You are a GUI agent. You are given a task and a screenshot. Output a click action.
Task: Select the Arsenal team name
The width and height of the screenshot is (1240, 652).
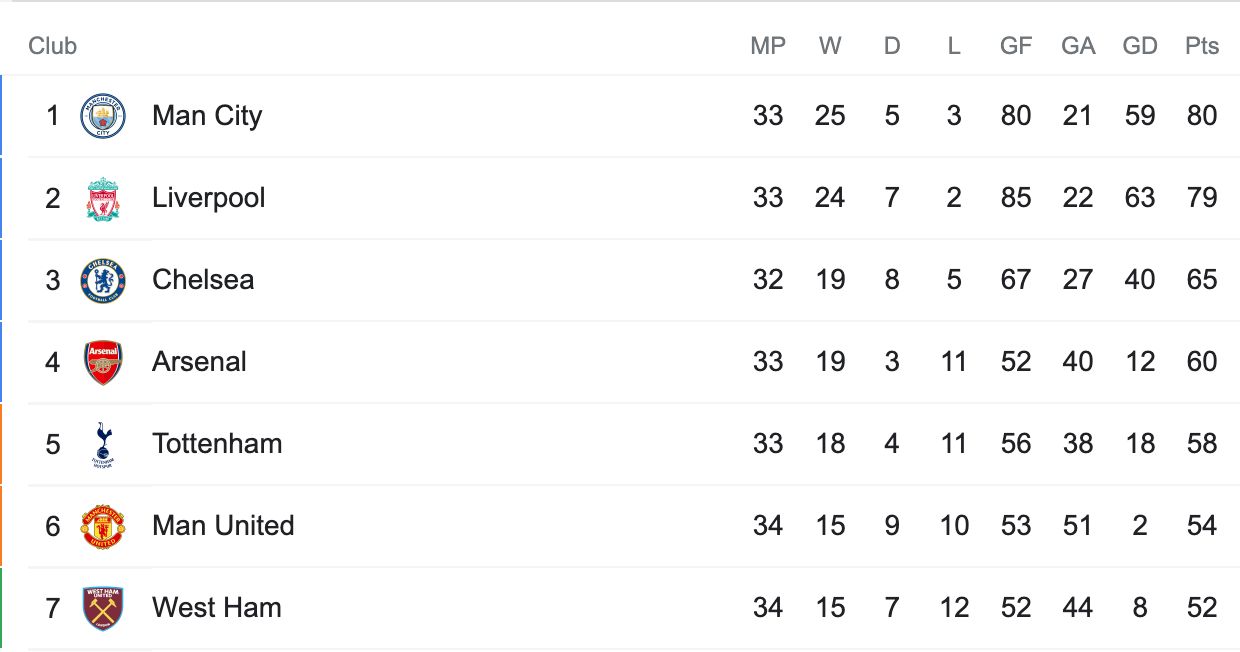coord(199,362)
